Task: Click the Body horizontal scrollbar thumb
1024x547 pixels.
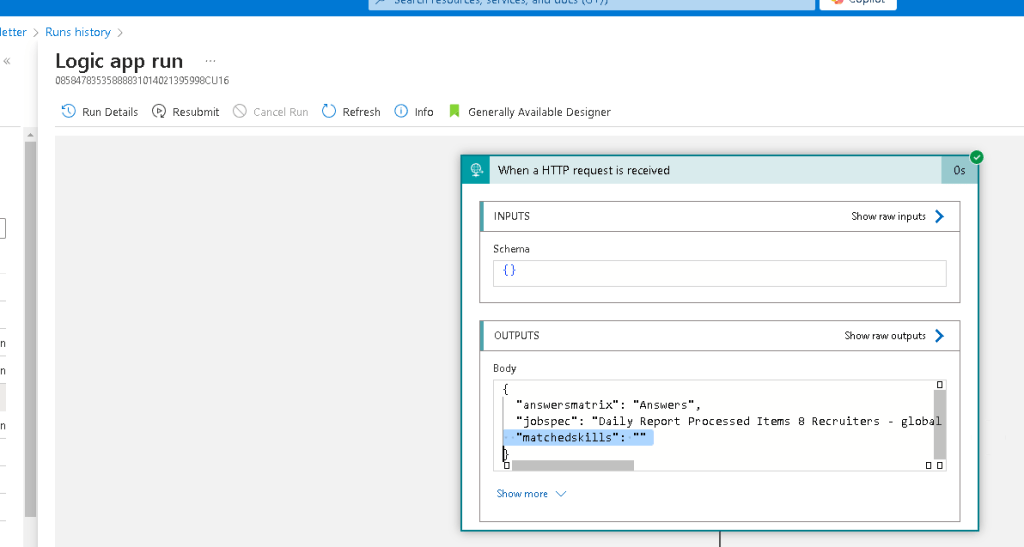Action: click(573, 465)
